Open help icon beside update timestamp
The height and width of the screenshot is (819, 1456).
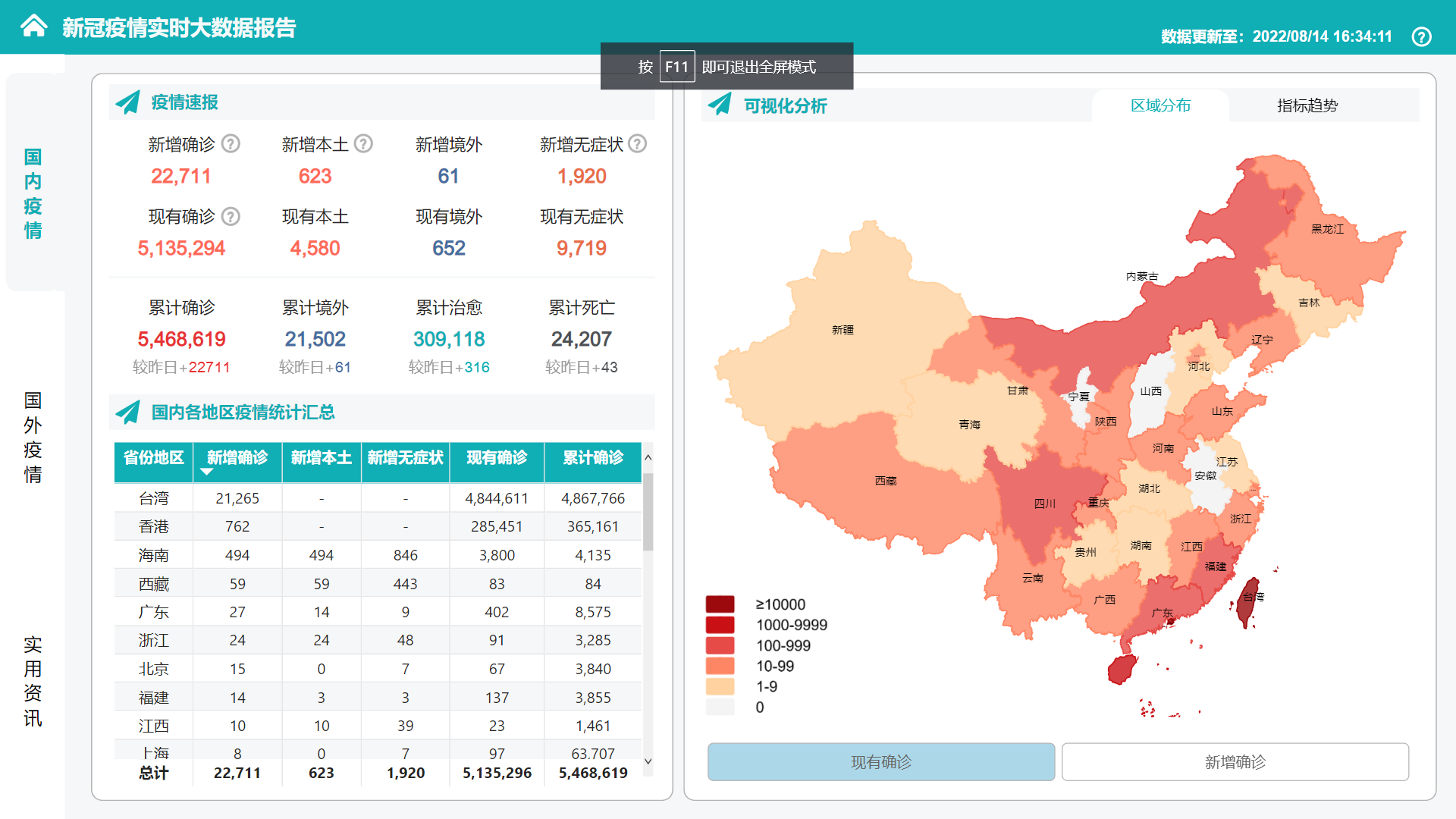click(x=1421, y=36)
